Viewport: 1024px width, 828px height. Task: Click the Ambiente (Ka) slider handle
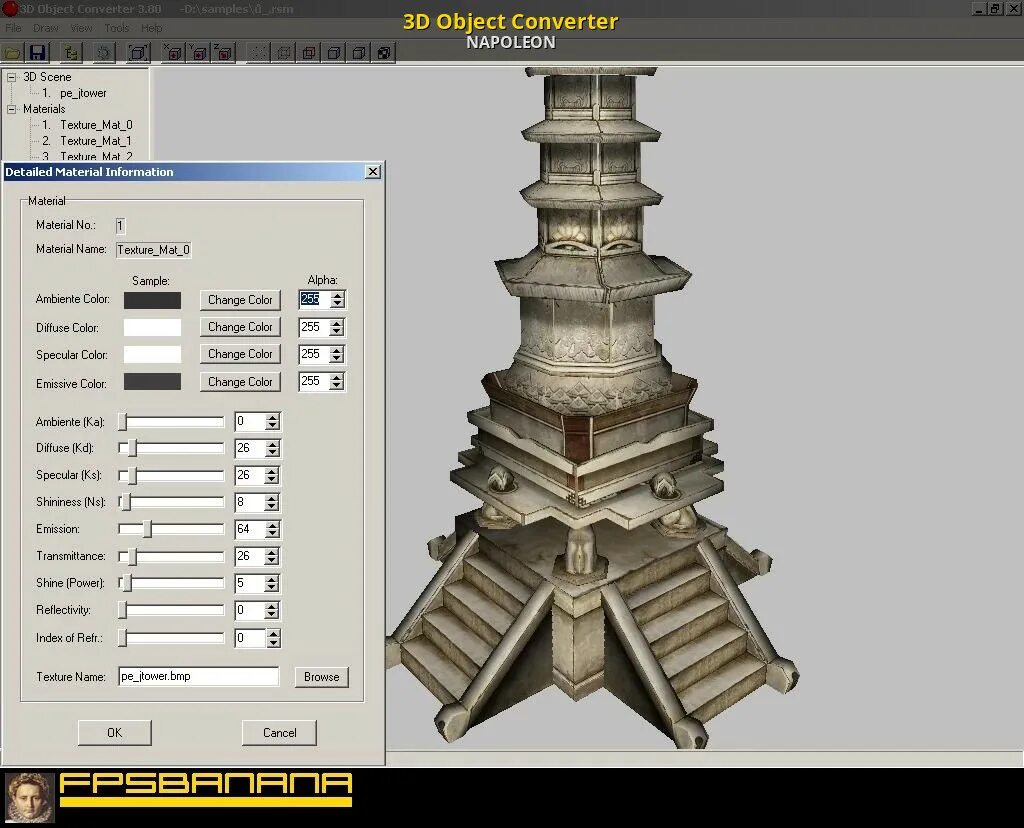point(122,422)
